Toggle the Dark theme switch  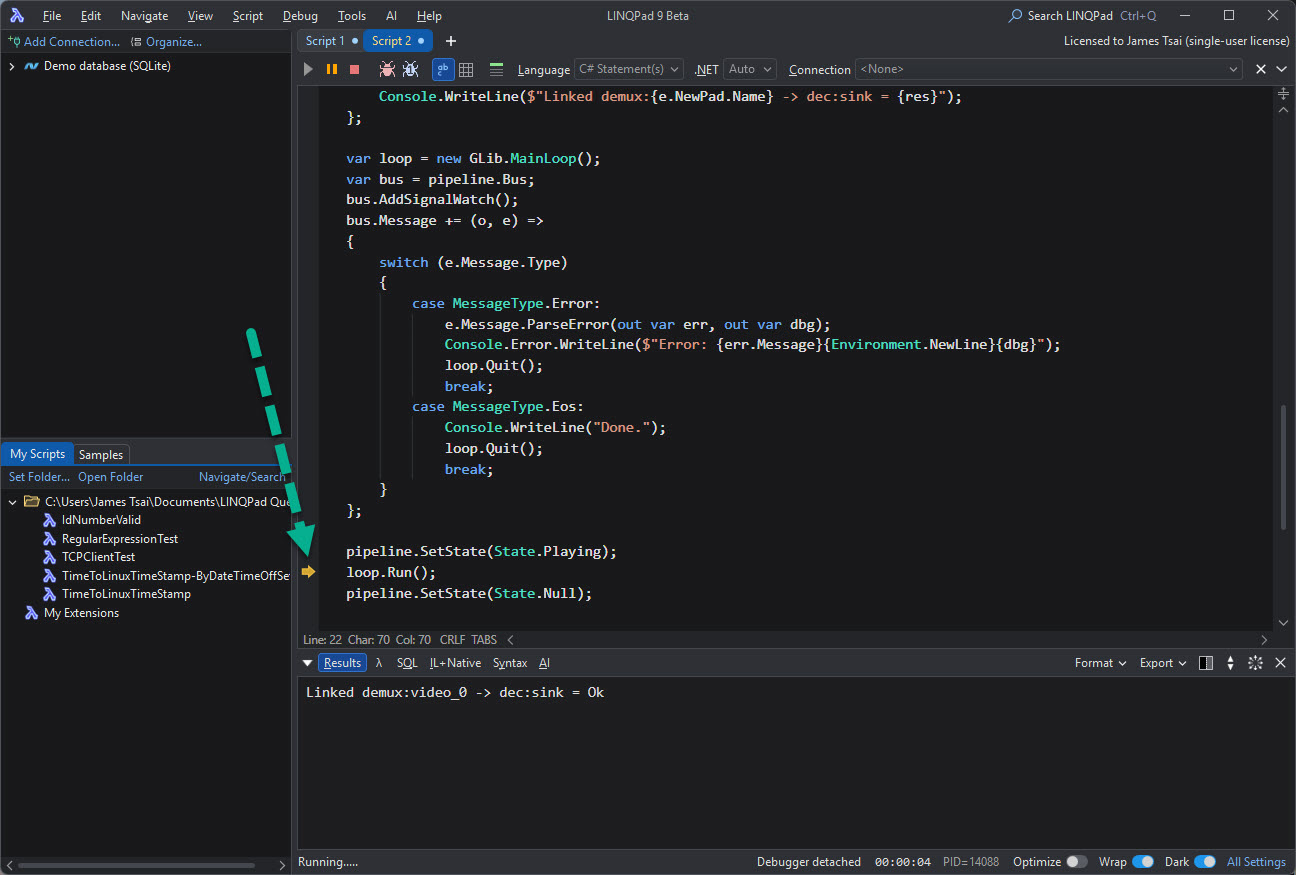pos(1204,862)
